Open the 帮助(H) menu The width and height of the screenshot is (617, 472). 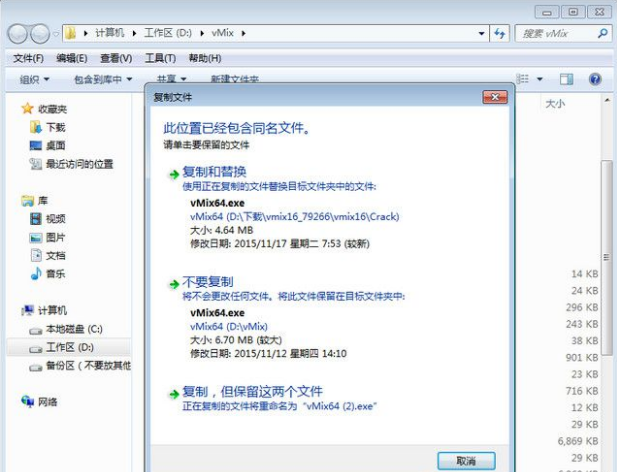click(205, 58)
